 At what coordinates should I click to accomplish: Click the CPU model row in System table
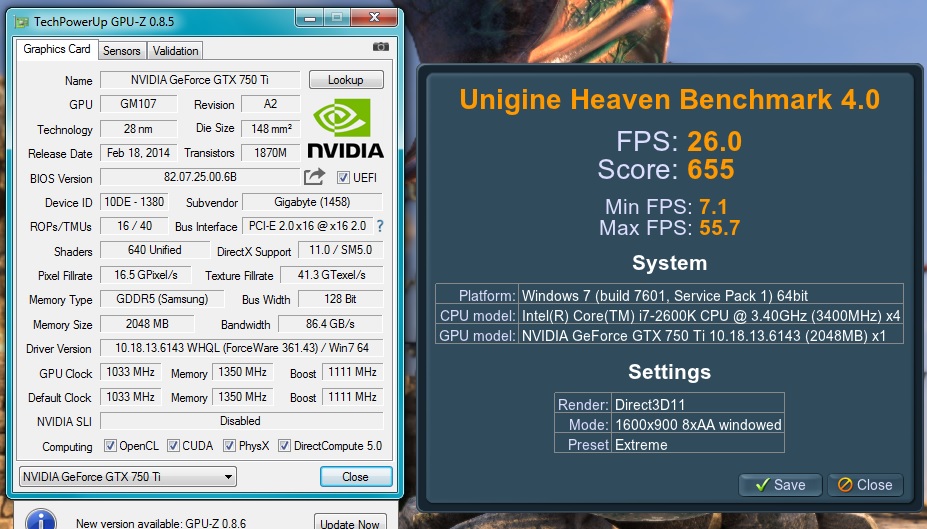point(669,316)
